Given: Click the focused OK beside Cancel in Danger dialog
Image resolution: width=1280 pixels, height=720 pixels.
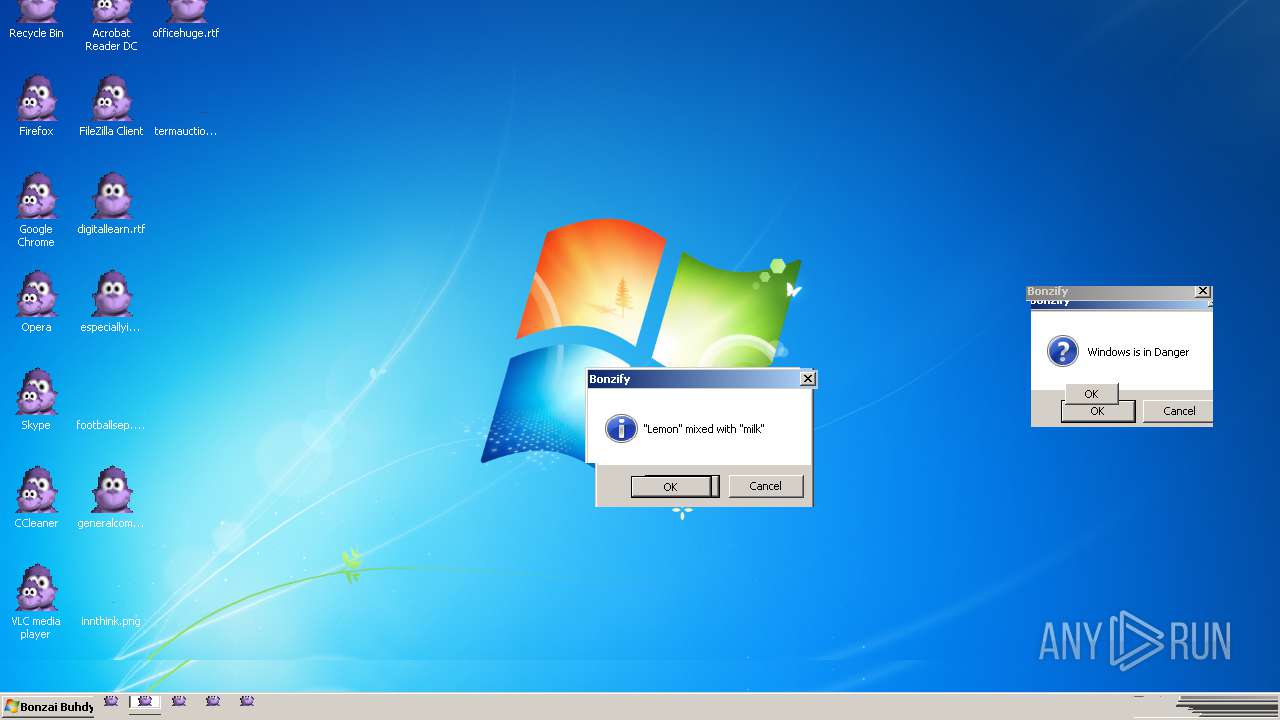Looking at the screenshot, I should (x=1097, y=411).
